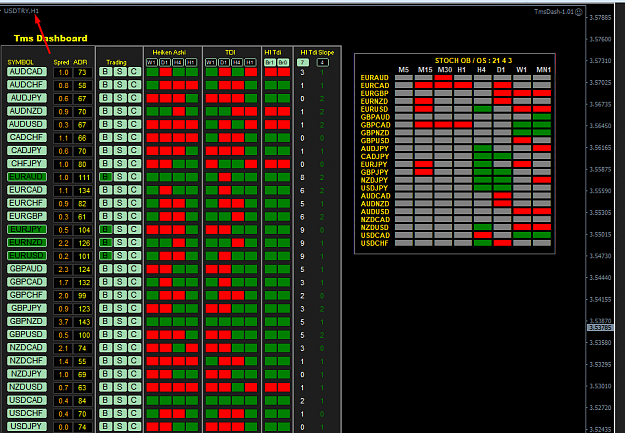Open the GBPJPY symbol button
Screen dimensions: 625x433
tap(27, 309)
